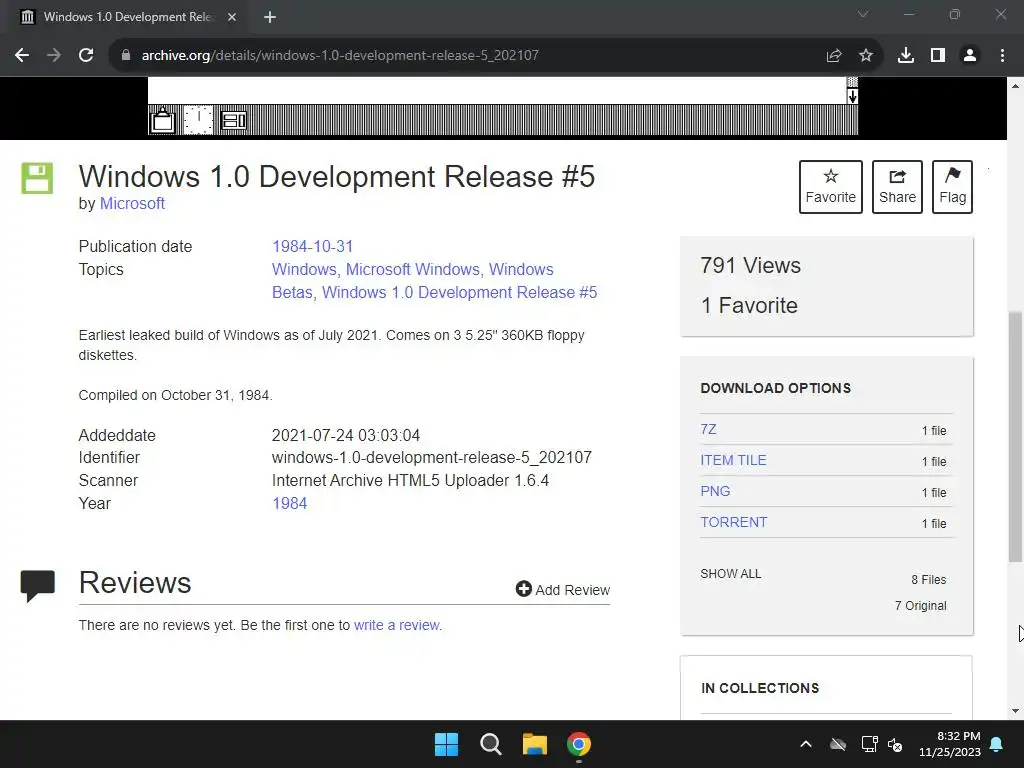Viewport: 1024px width, 768px height.
Task: Flag this archive item
Action: [x=952, y=187]
